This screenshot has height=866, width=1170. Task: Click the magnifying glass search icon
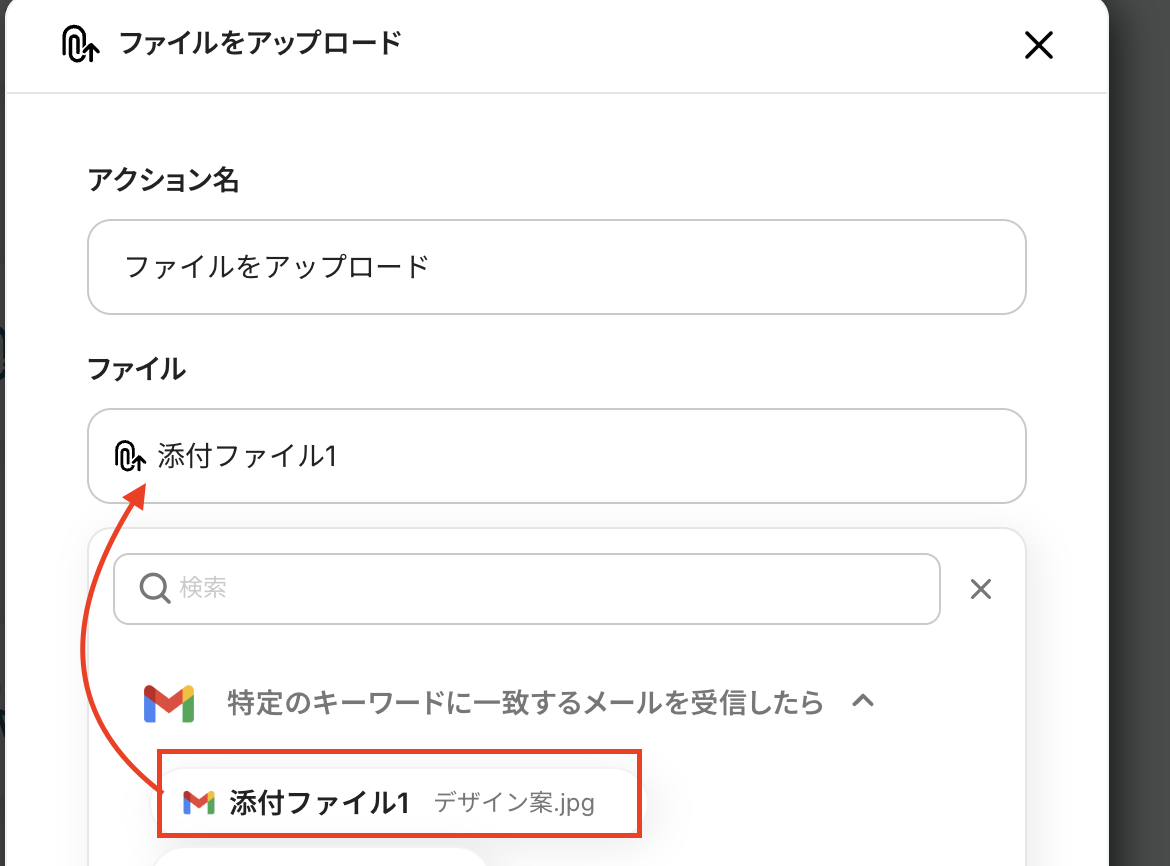pos(155,589)
